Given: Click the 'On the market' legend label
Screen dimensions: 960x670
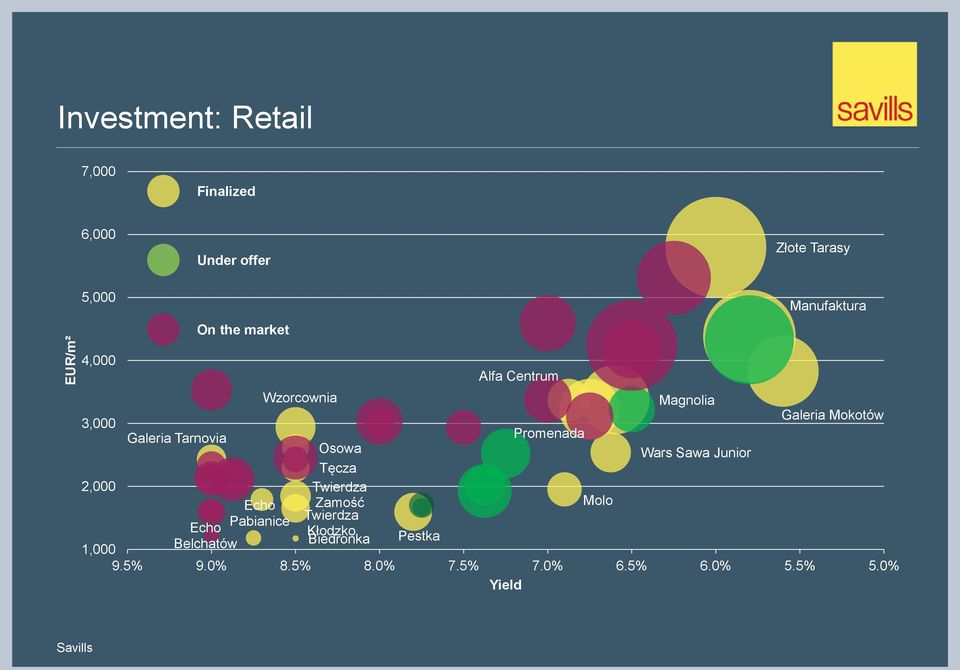Looking at the screenshot, I should (x=242, y=329).
